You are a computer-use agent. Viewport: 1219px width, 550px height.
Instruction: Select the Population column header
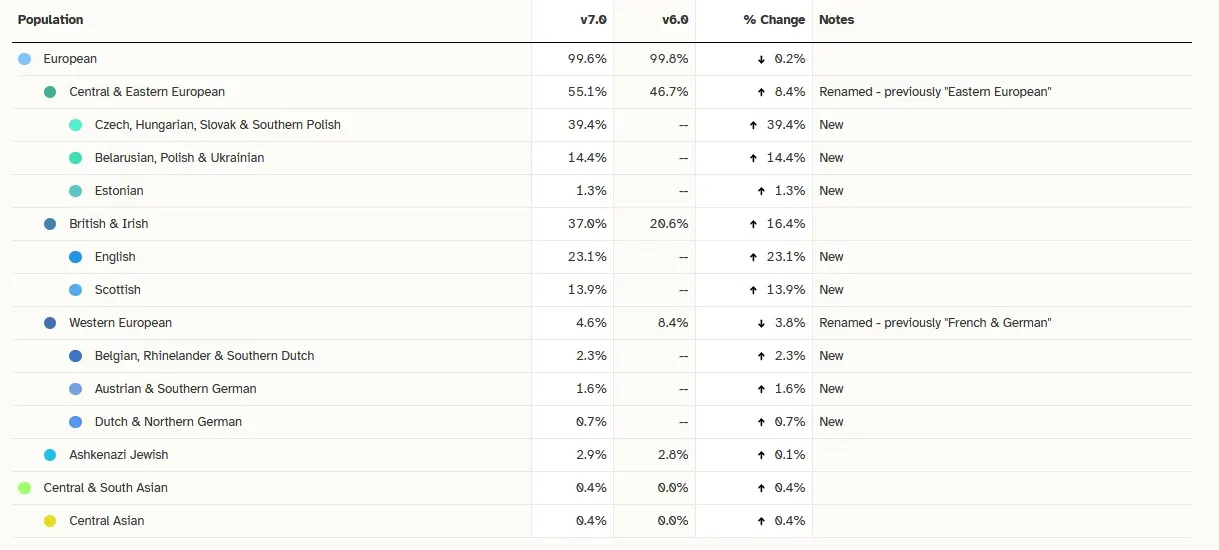click(x=51, y=20)
